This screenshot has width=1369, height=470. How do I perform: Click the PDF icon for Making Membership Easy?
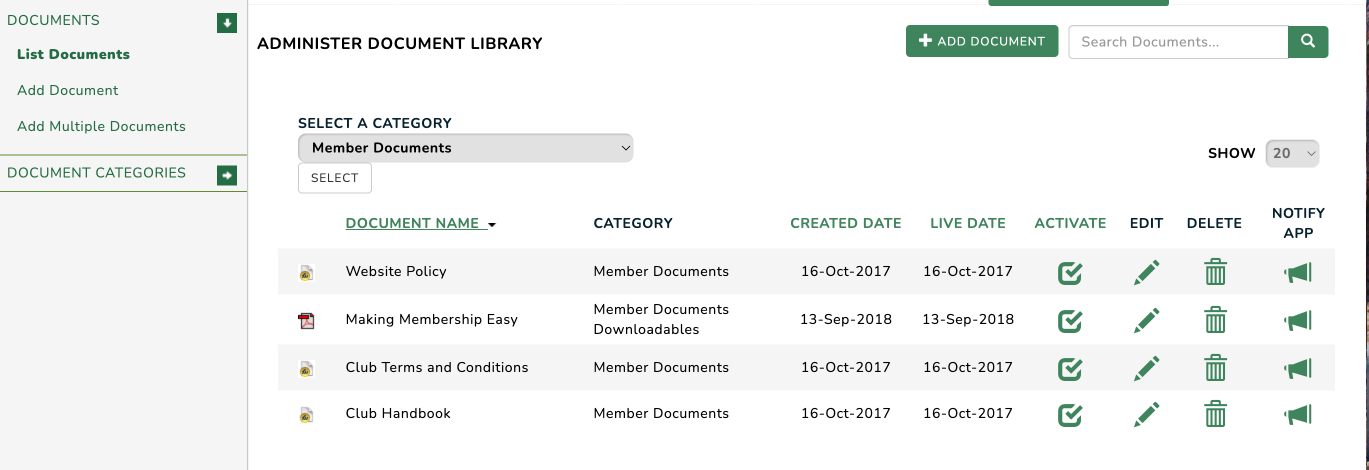(x=307, y=320)
